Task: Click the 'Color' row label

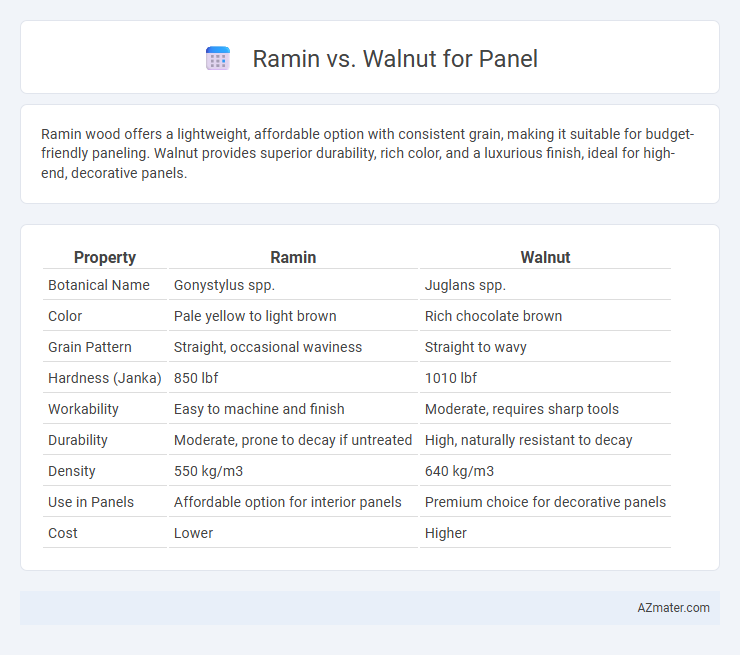Action: click(65, 316)
